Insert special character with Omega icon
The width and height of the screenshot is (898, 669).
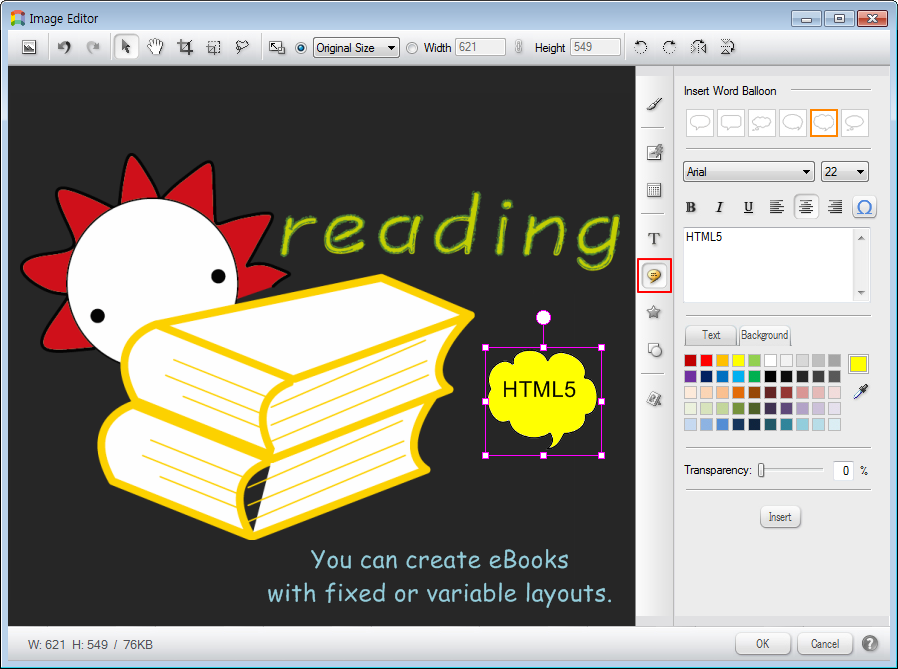click(x=864, y=207)
